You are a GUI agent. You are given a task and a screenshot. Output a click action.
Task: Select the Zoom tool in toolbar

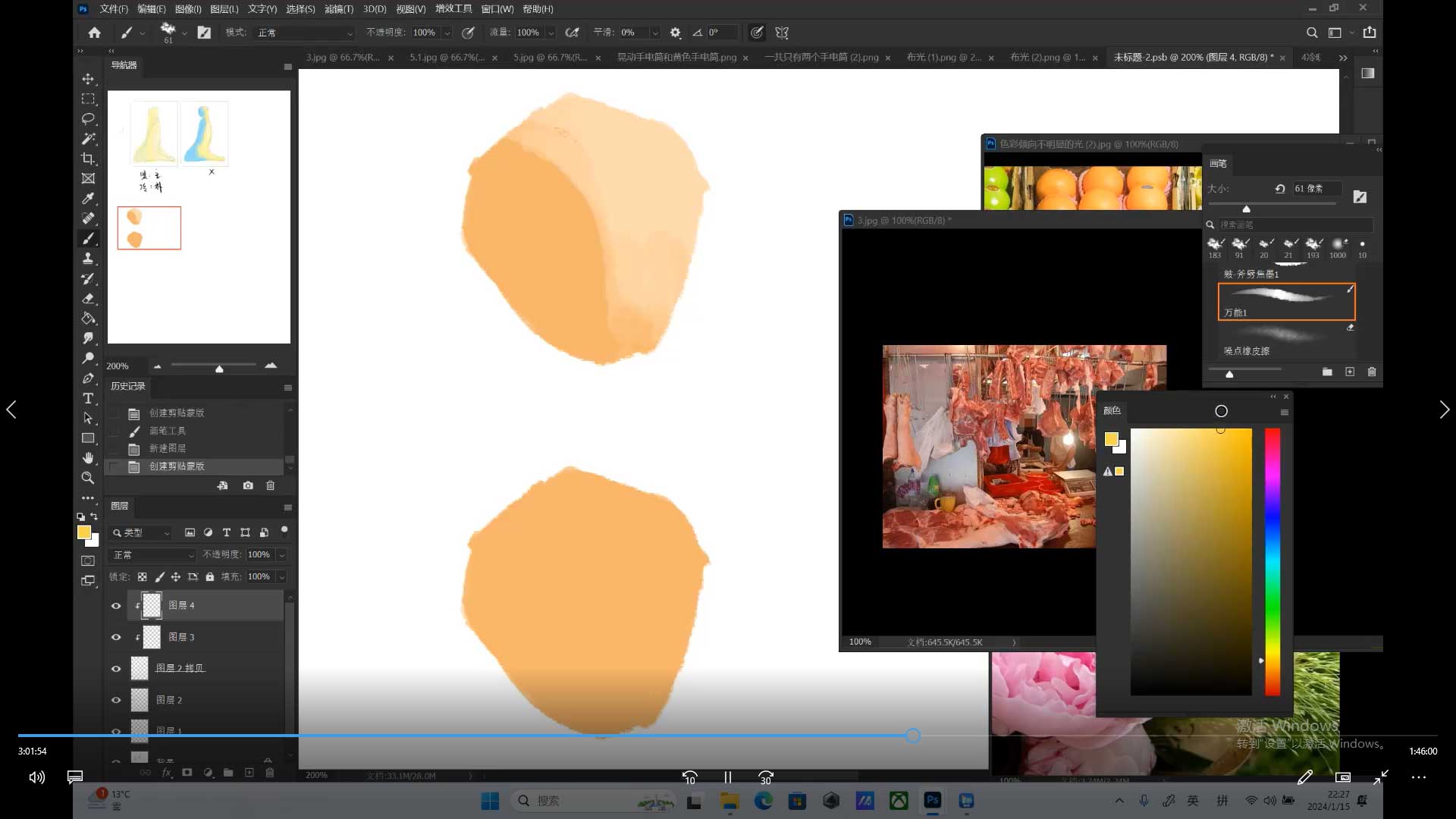tap(88, 478)
